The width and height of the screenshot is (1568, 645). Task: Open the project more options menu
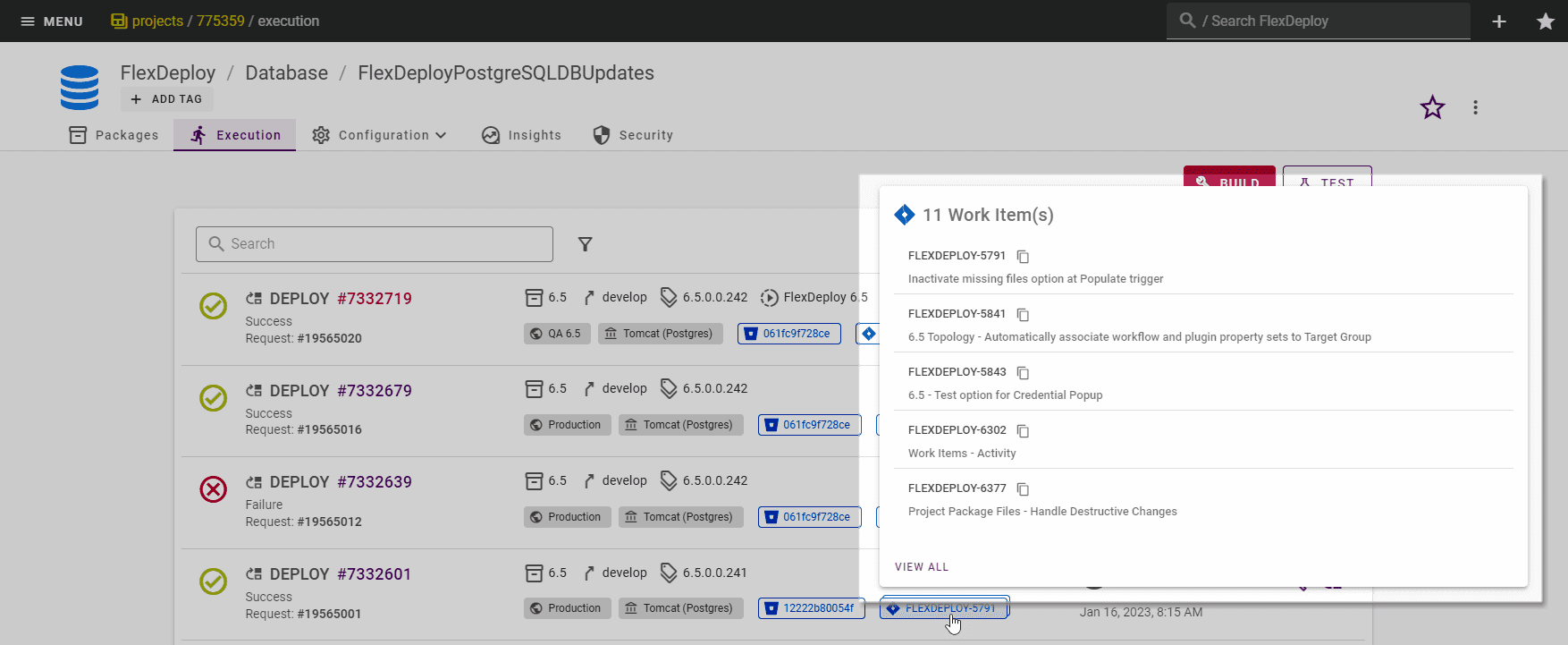point(1475,107)
